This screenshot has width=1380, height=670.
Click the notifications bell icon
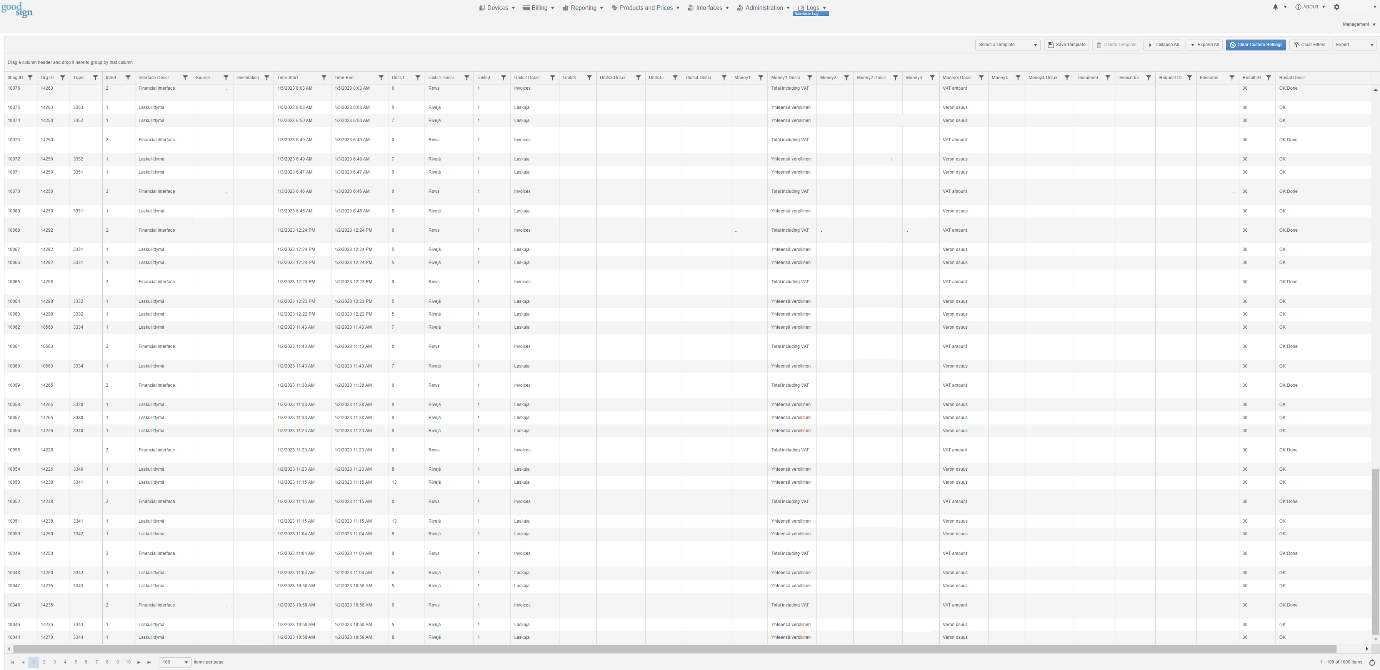1275,7
